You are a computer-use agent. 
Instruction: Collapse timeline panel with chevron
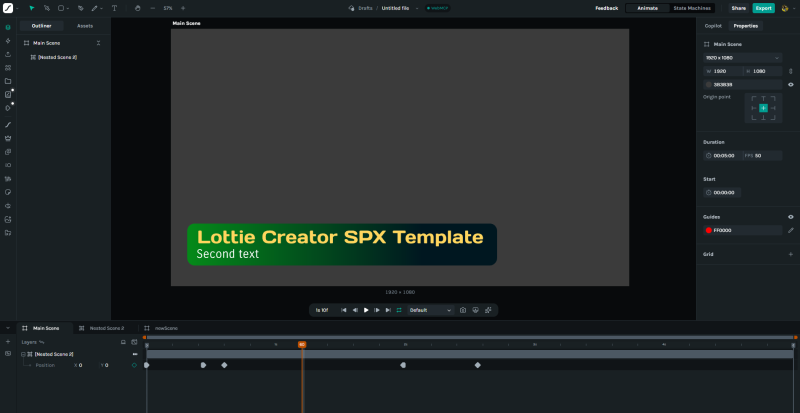pos(8,328)
